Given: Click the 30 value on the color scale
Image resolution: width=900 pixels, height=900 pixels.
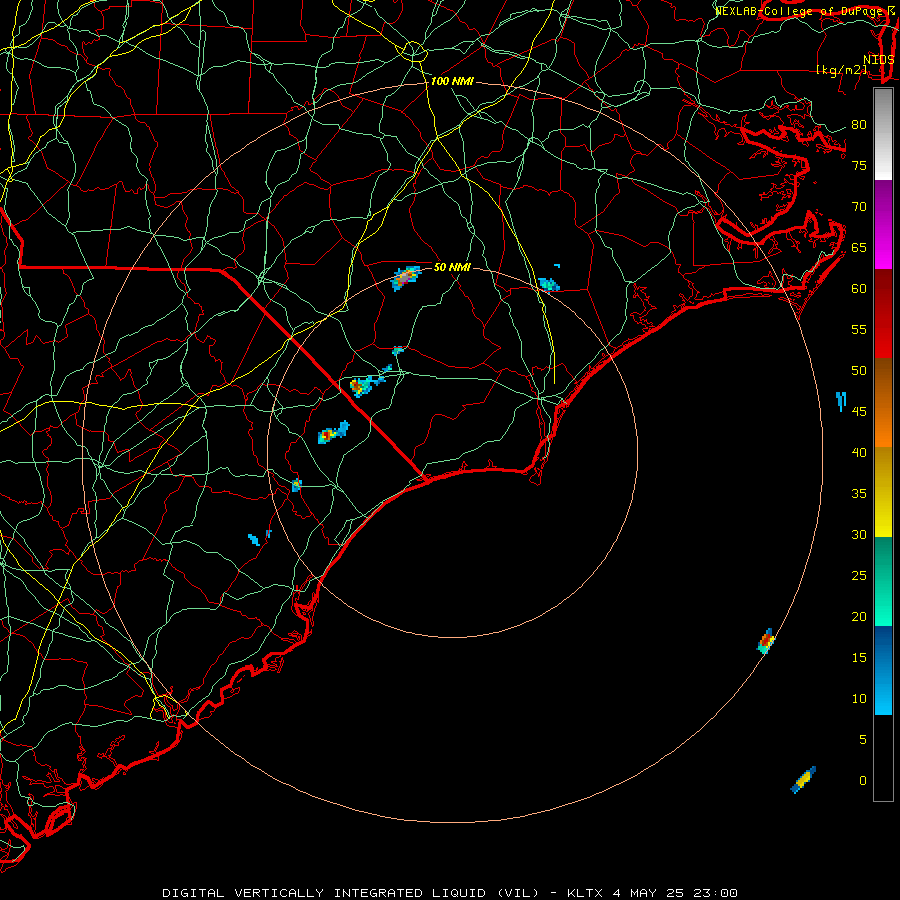Looking at the screenshot, I should [859, 535].
